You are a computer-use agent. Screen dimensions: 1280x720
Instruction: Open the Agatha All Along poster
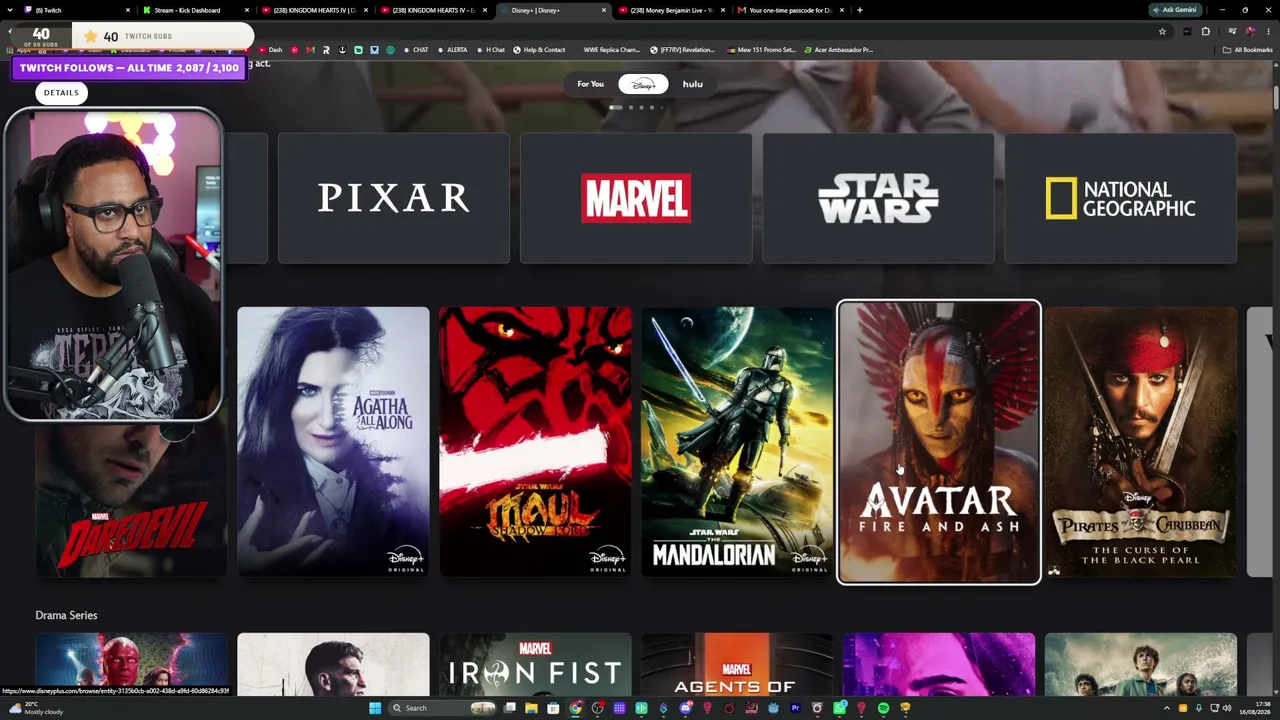[333, 442]
